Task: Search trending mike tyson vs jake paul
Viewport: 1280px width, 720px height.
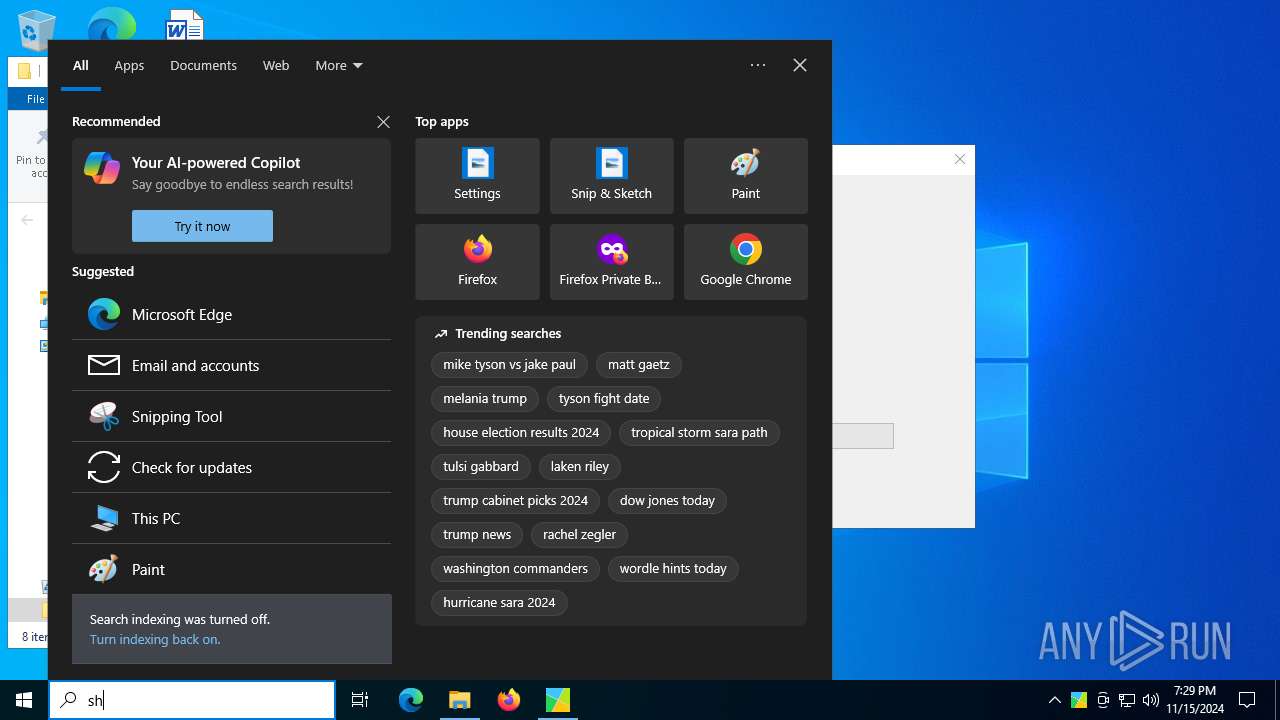Action: click(x=509, y=365)
